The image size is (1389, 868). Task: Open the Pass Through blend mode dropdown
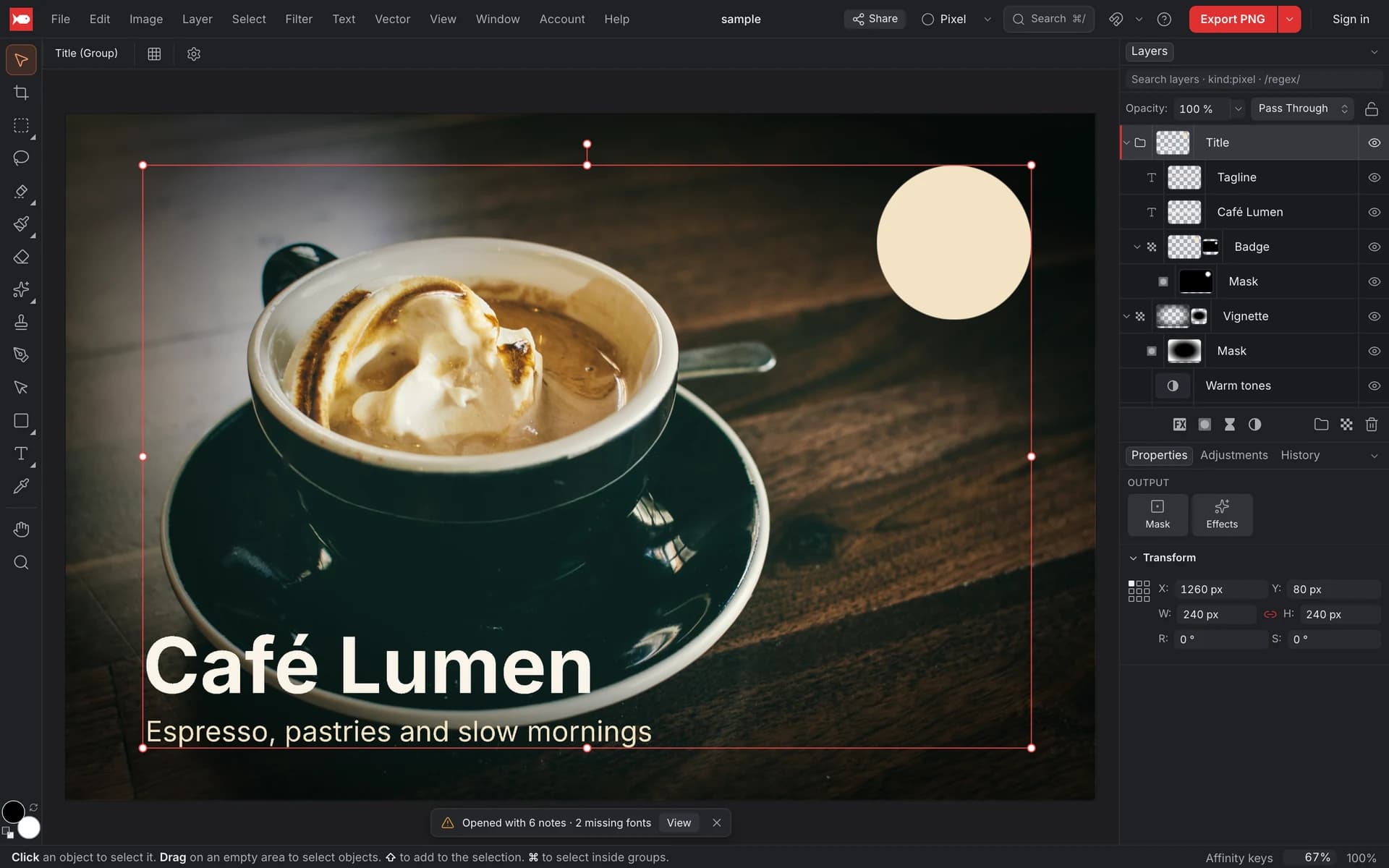[x=1302, y=109]
